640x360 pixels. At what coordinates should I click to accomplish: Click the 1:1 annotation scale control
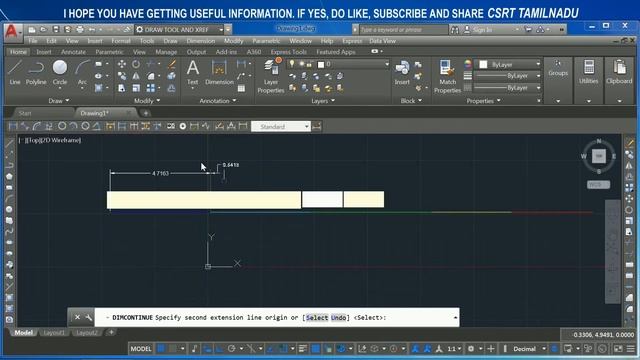(x=454, y=349)
